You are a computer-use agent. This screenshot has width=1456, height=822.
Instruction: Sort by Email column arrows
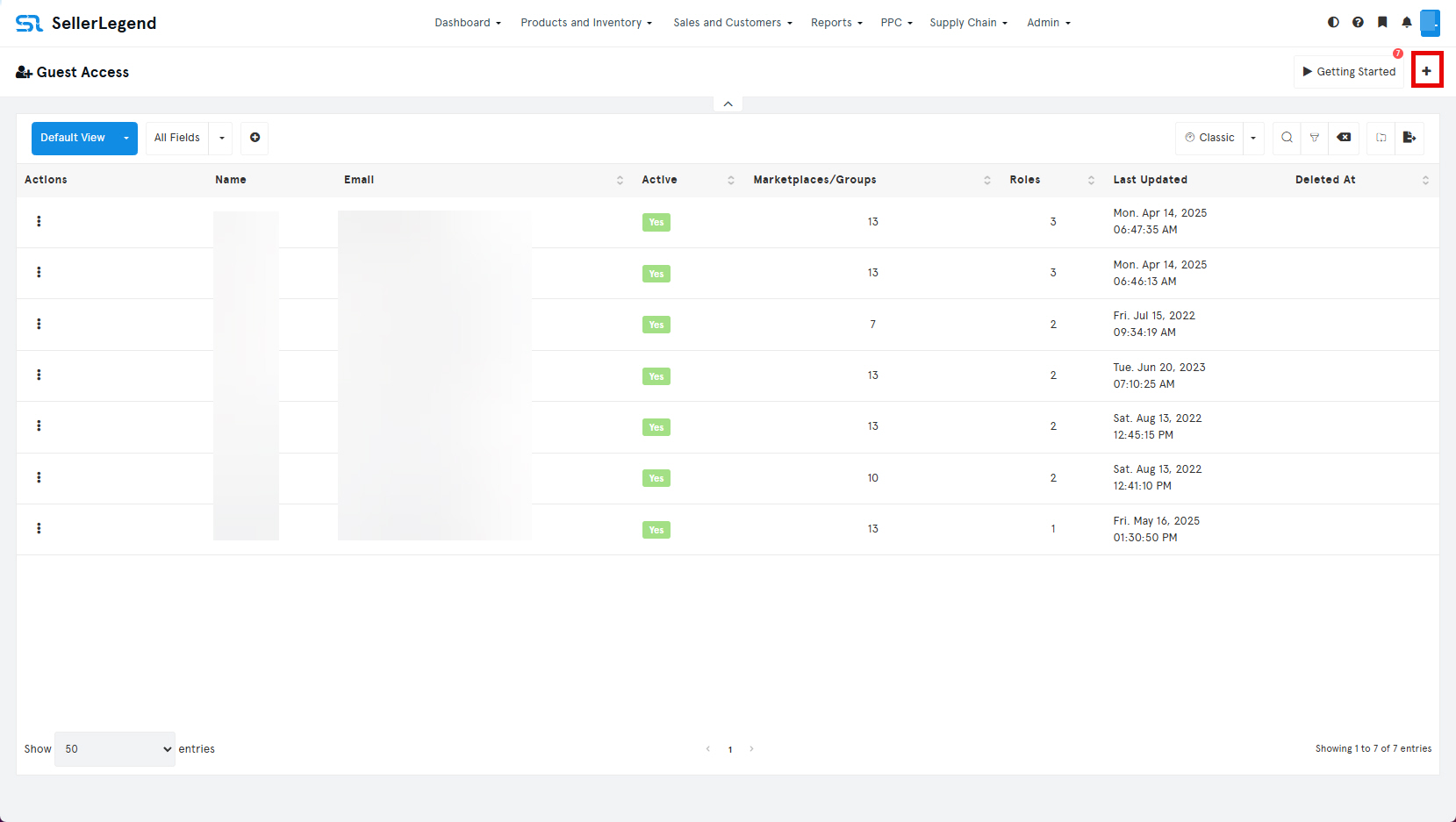coord(620,180)
